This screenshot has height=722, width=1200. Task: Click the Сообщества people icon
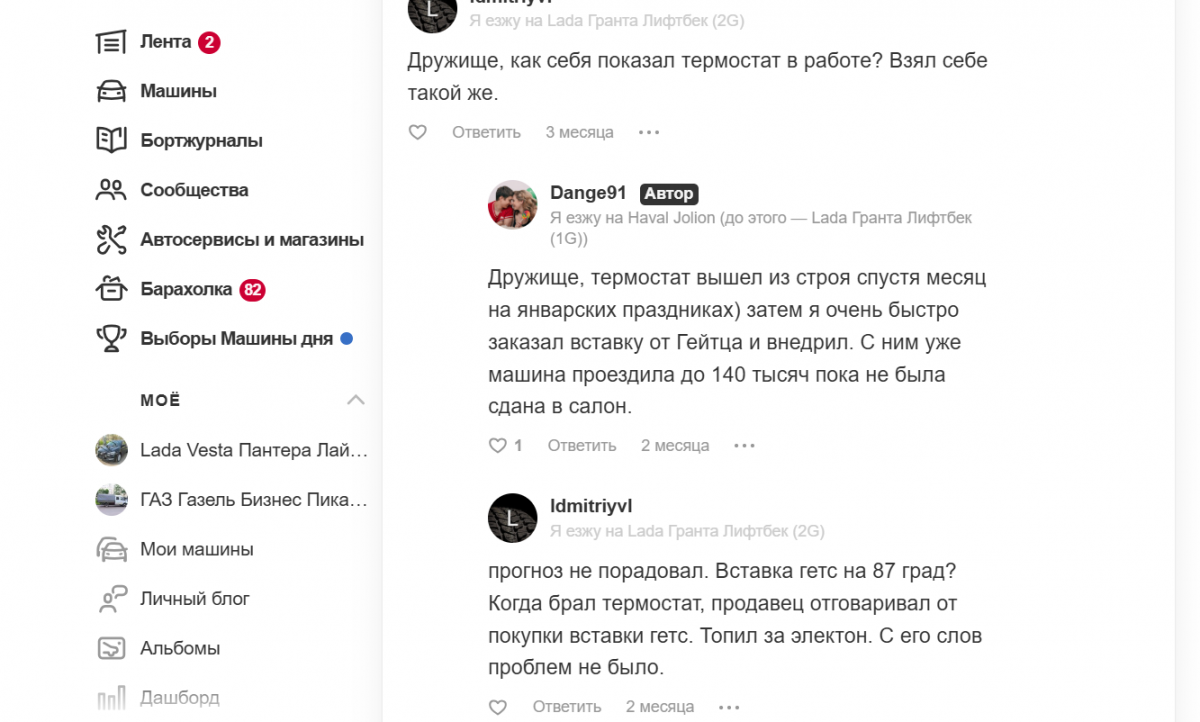click(x=110, y=190)
